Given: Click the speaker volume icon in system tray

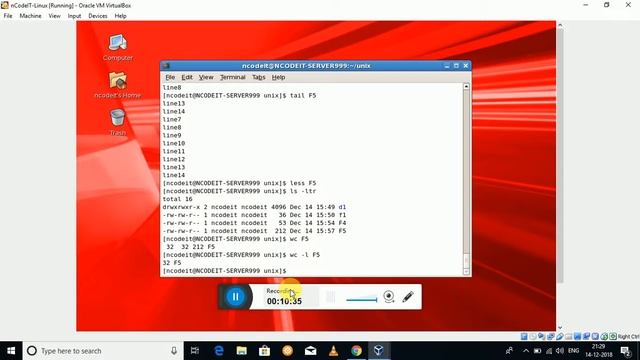Looking at the screenshot, I should (x=560, y=351).
